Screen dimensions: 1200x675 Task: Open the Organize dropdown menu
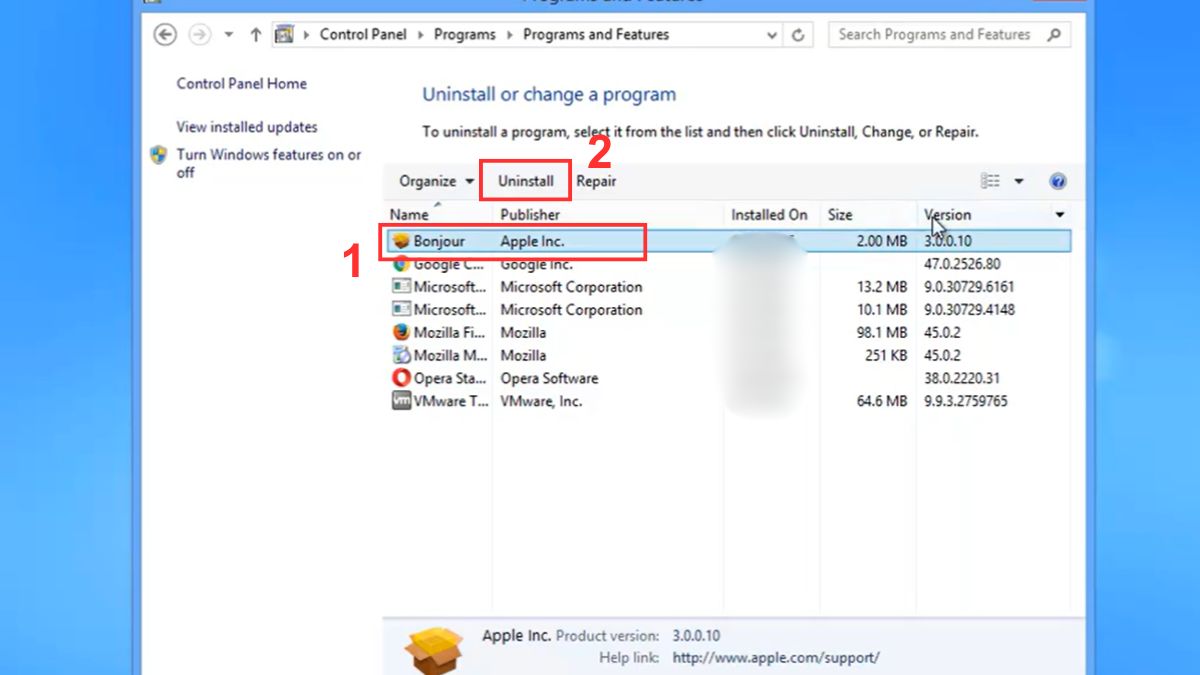[x=437, y=181]
